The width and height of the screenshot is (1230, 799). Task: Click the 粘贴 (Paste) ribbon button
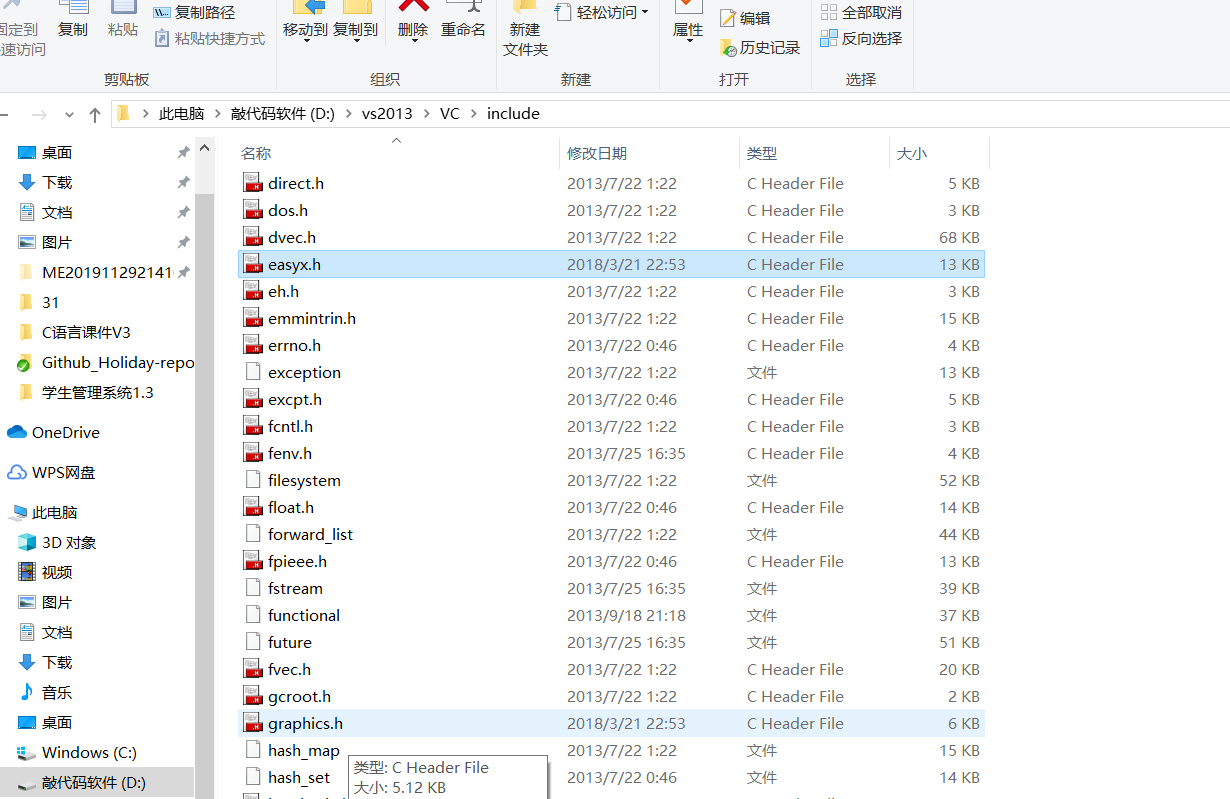[123, 20]
